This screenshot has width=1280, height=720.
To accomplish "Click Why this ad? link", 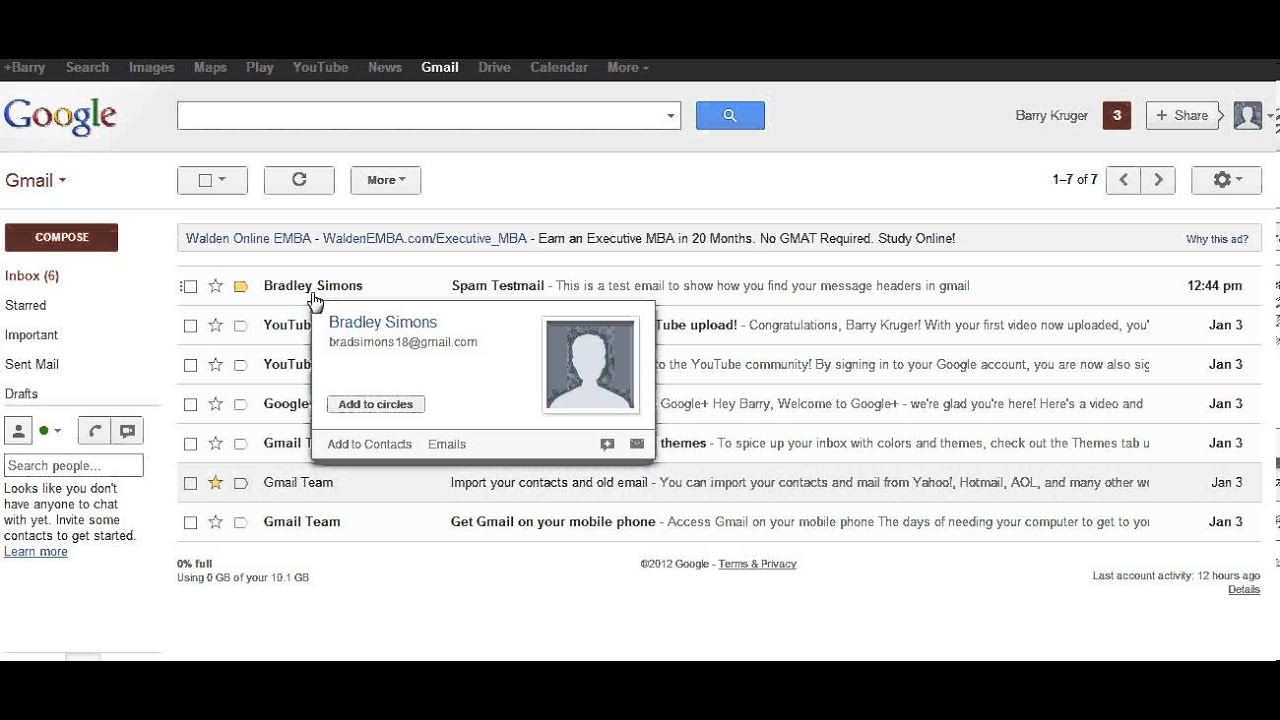I will pyautogui.click(x=1217, y=240).
